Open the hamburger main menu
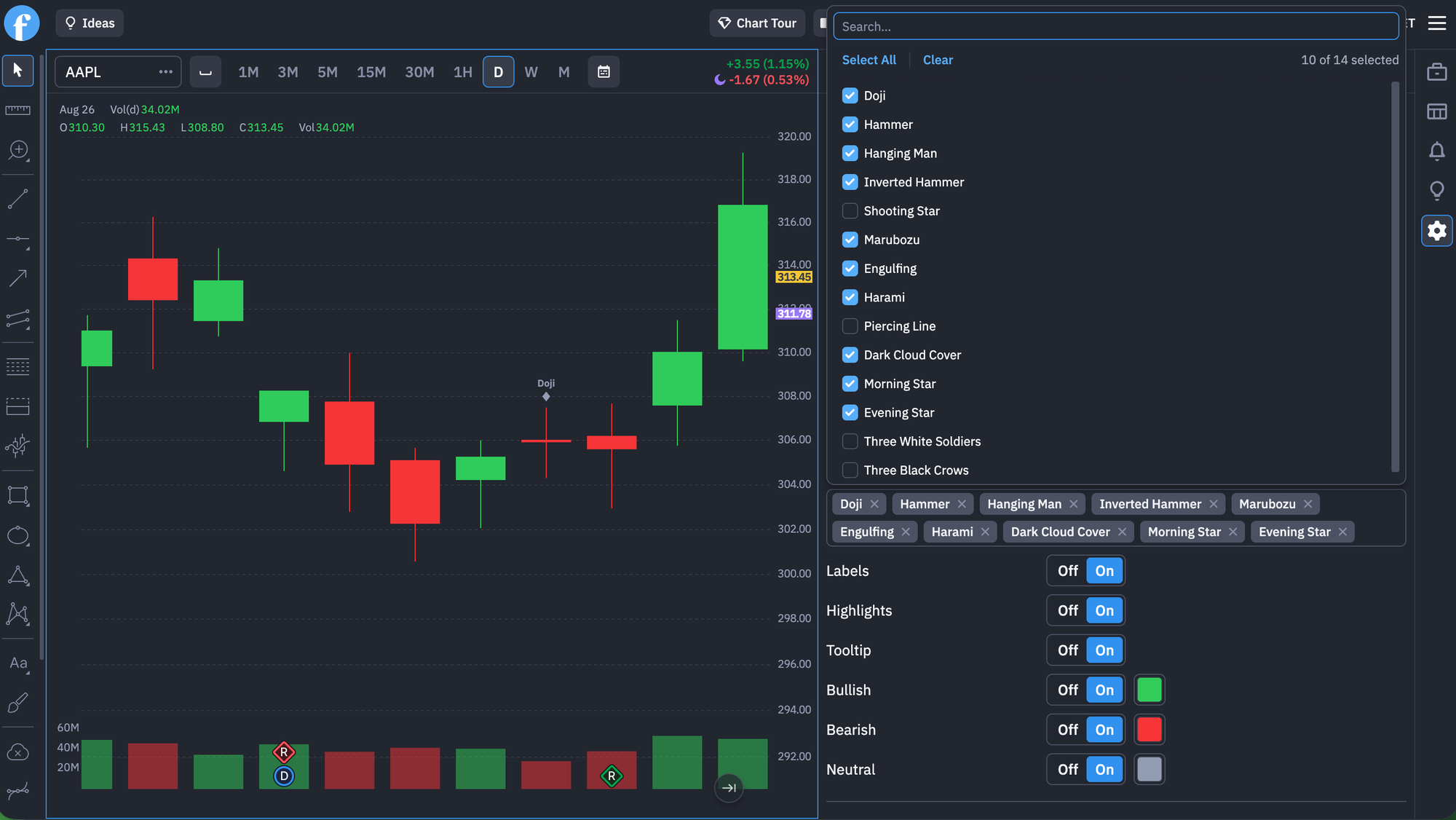Image resolution: width=1456 pixels, height=820 pixels. point(1436,23)
